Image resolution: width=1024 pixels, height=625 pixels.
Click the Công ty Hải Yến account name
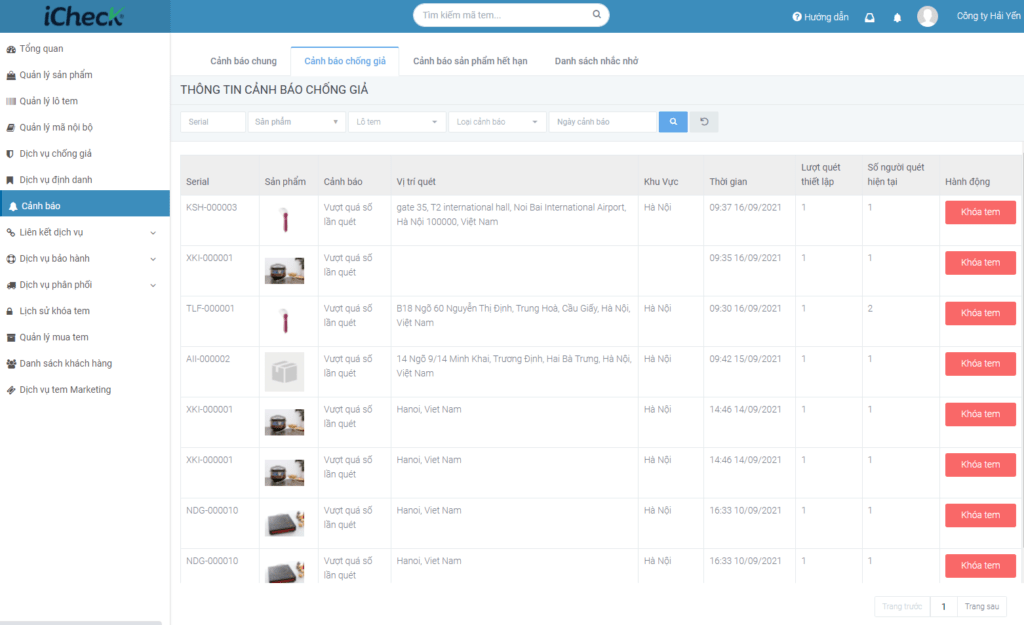click(x=988, y=16)
